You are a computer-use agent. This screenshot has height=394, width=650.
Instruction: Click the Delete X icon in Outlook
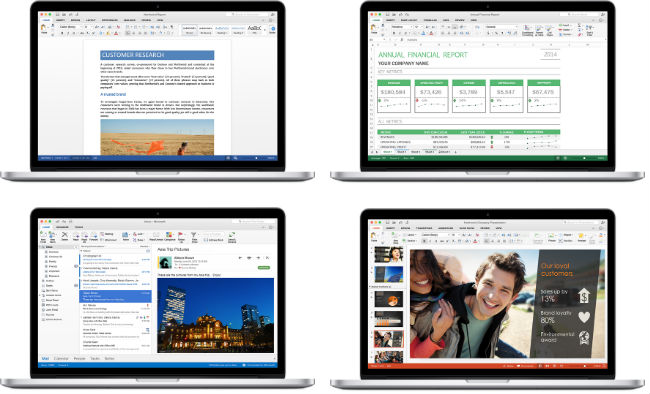coord(65,236)
